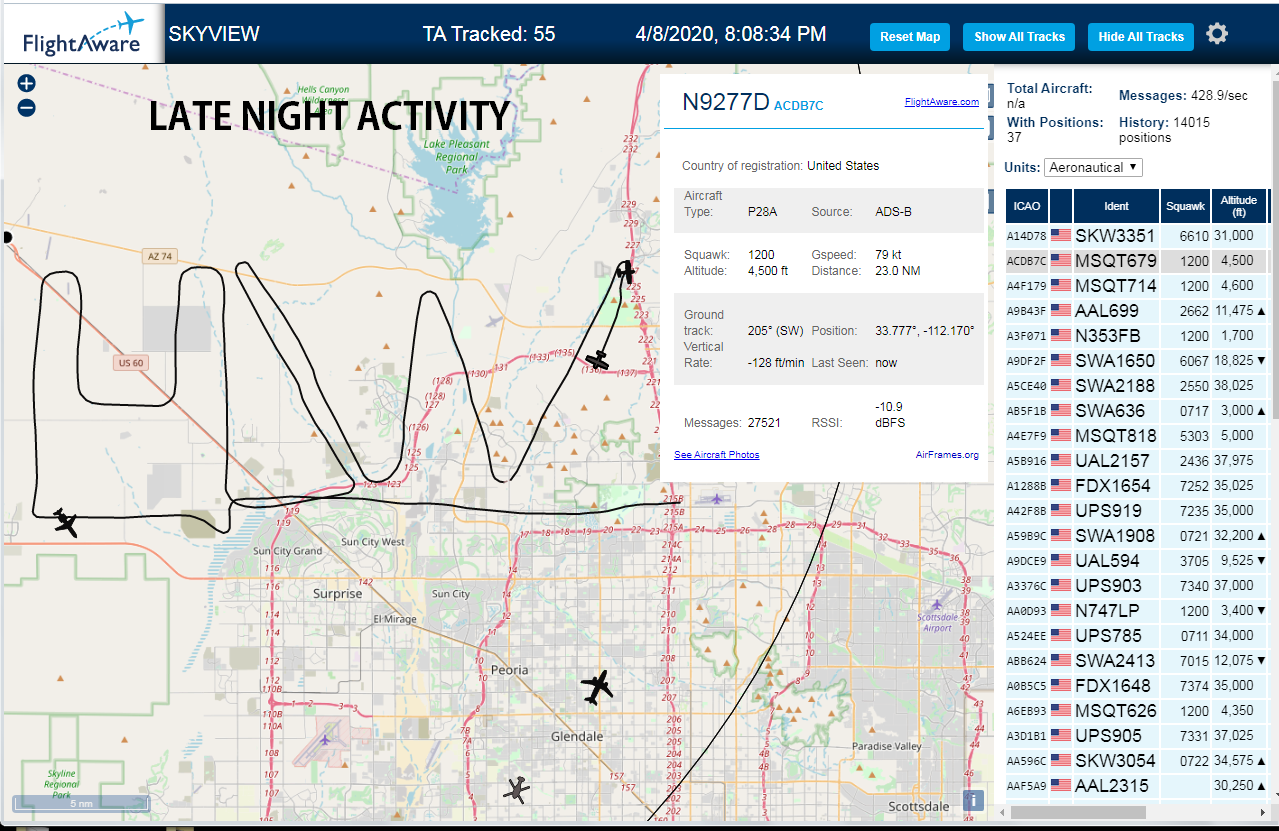The image size is (1279, 831).
Task: Sort table by Squawk column header
Action: tap(1185, 206)
